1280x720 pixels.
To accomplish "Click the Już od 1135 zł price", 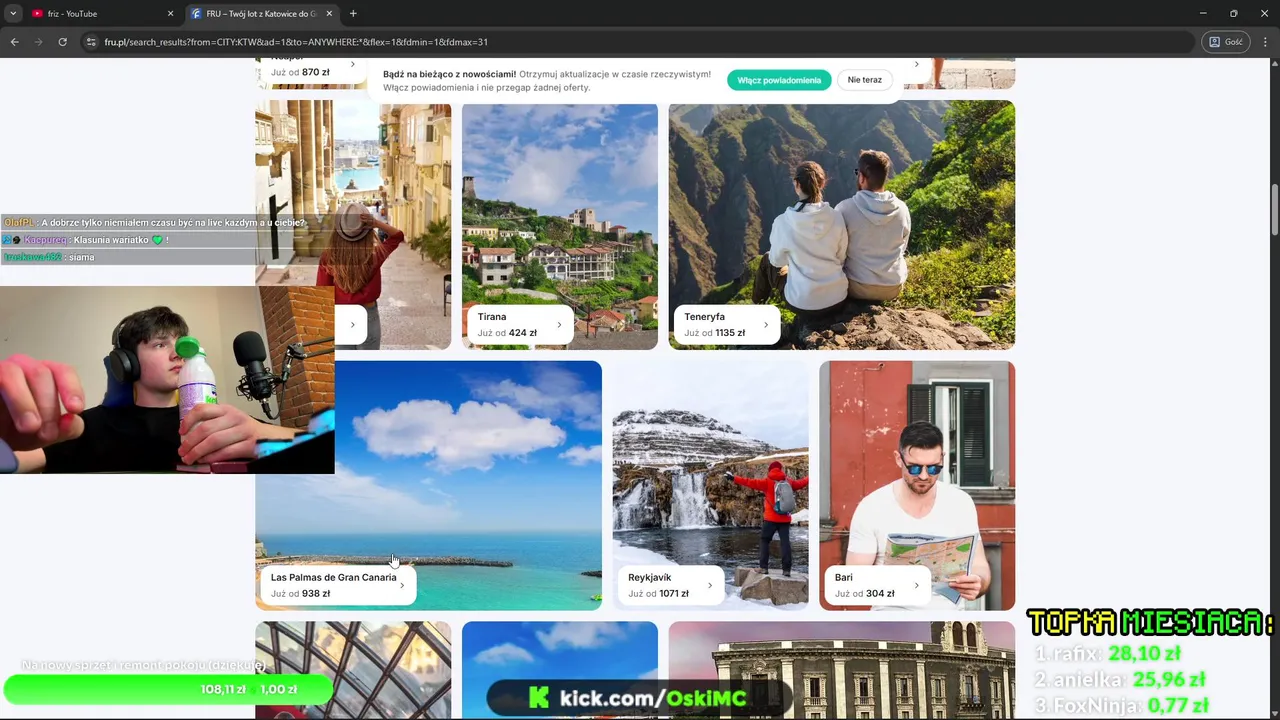I will point(715,333).
